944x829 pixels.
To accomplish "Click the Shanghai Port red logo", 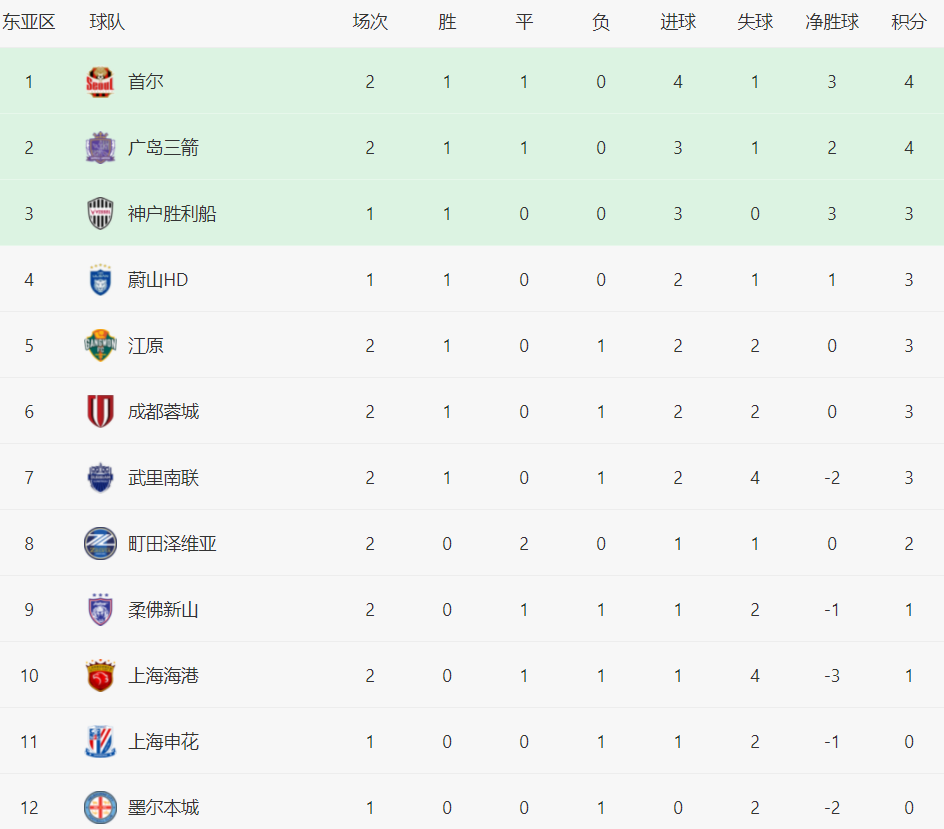I will pos(100,676).
